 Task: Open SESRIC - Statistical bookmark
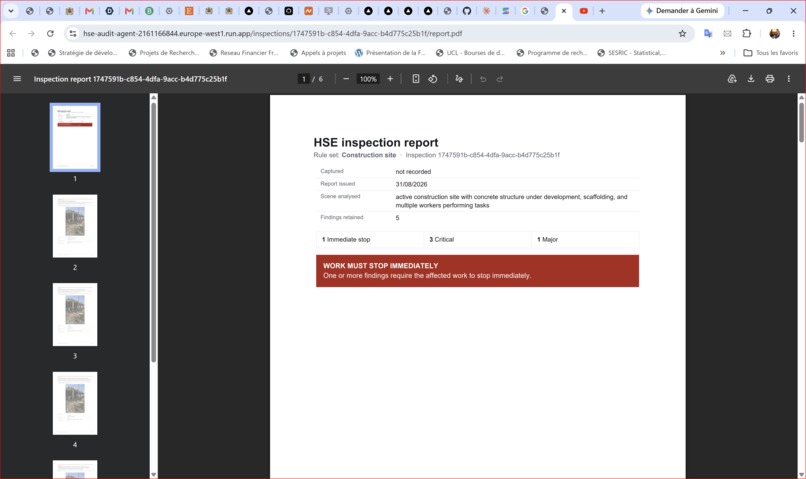(x=632, y=52)
